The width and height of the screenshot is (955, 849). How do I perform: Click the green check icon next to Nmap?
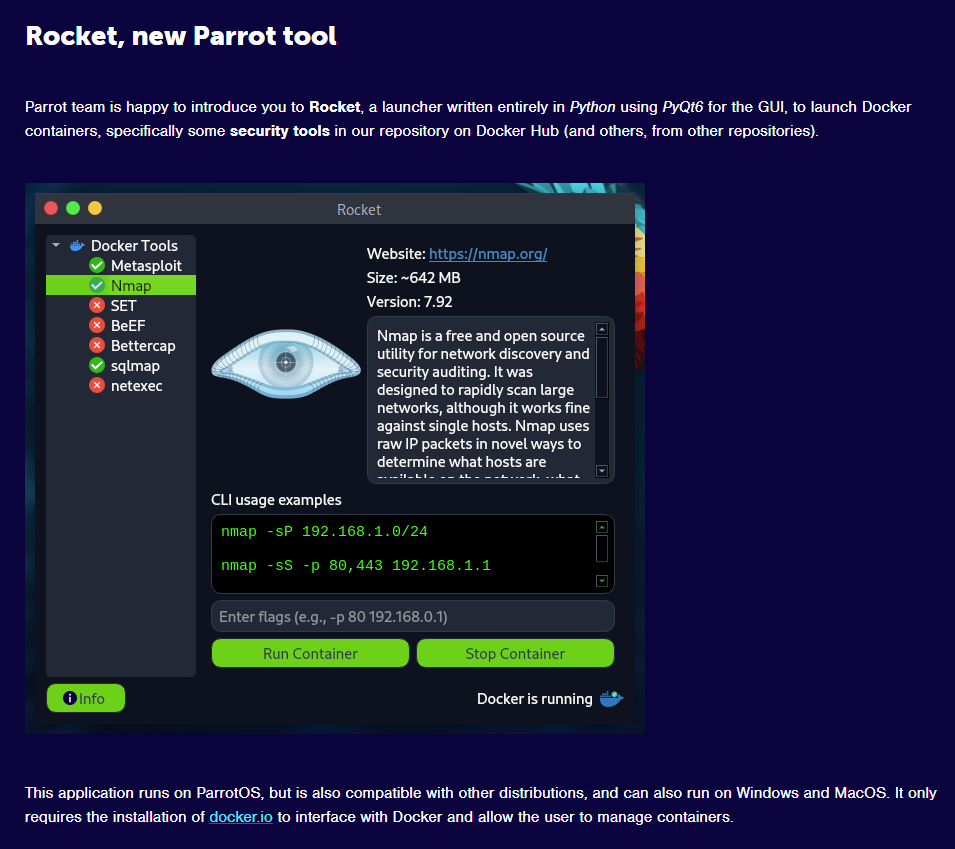coord(97,285)
